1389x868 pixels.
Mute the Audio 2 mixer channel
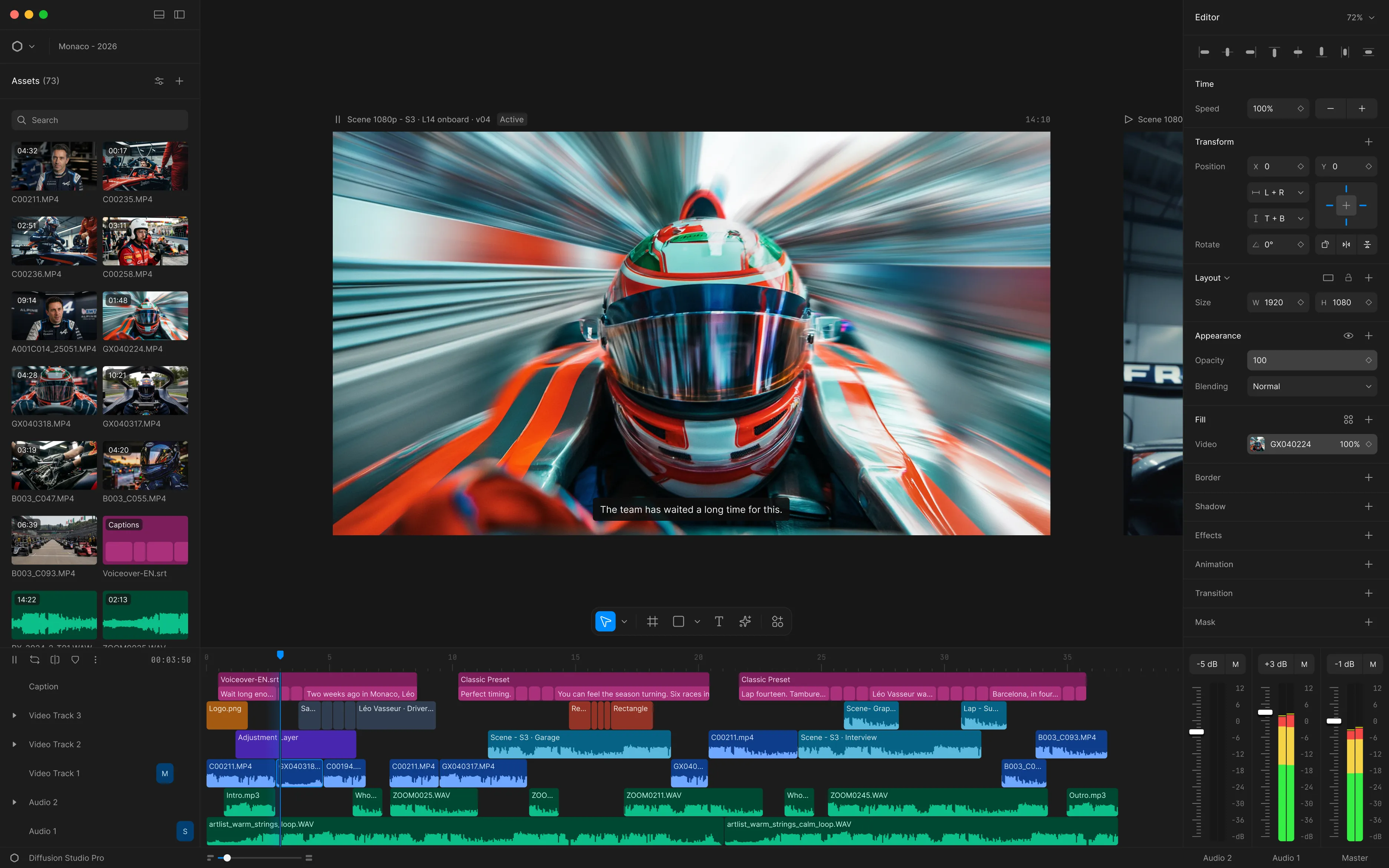point(1235,664)
